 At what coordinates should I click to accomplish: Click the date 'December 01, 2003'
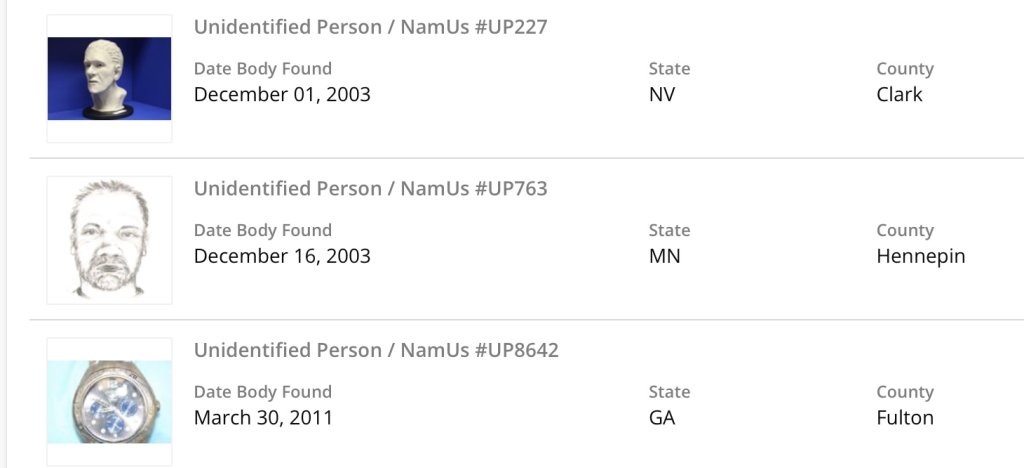[x=282, y=95]
